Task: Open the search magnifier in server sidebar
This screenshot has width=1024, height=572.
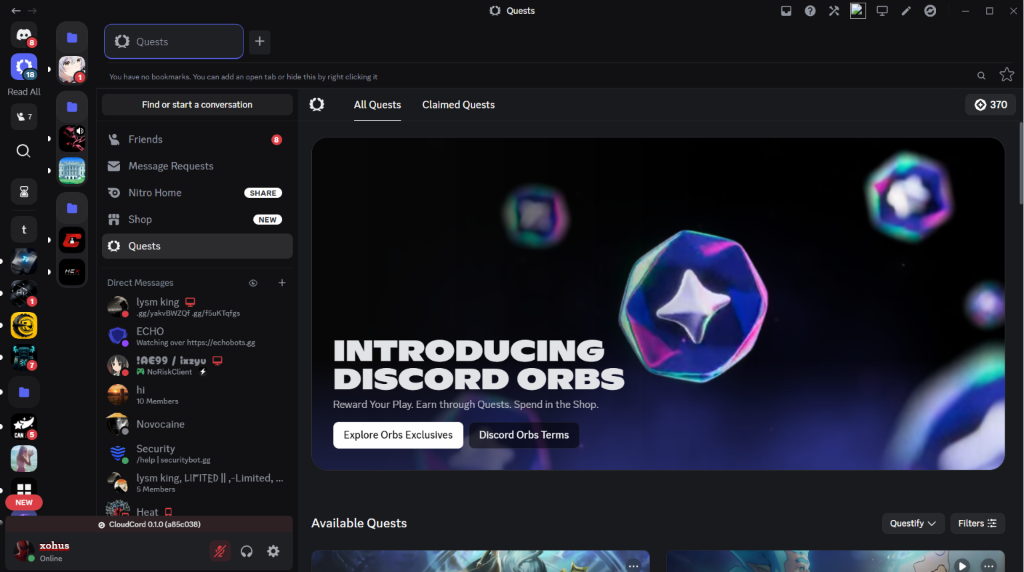Action: tap(24, 151)
